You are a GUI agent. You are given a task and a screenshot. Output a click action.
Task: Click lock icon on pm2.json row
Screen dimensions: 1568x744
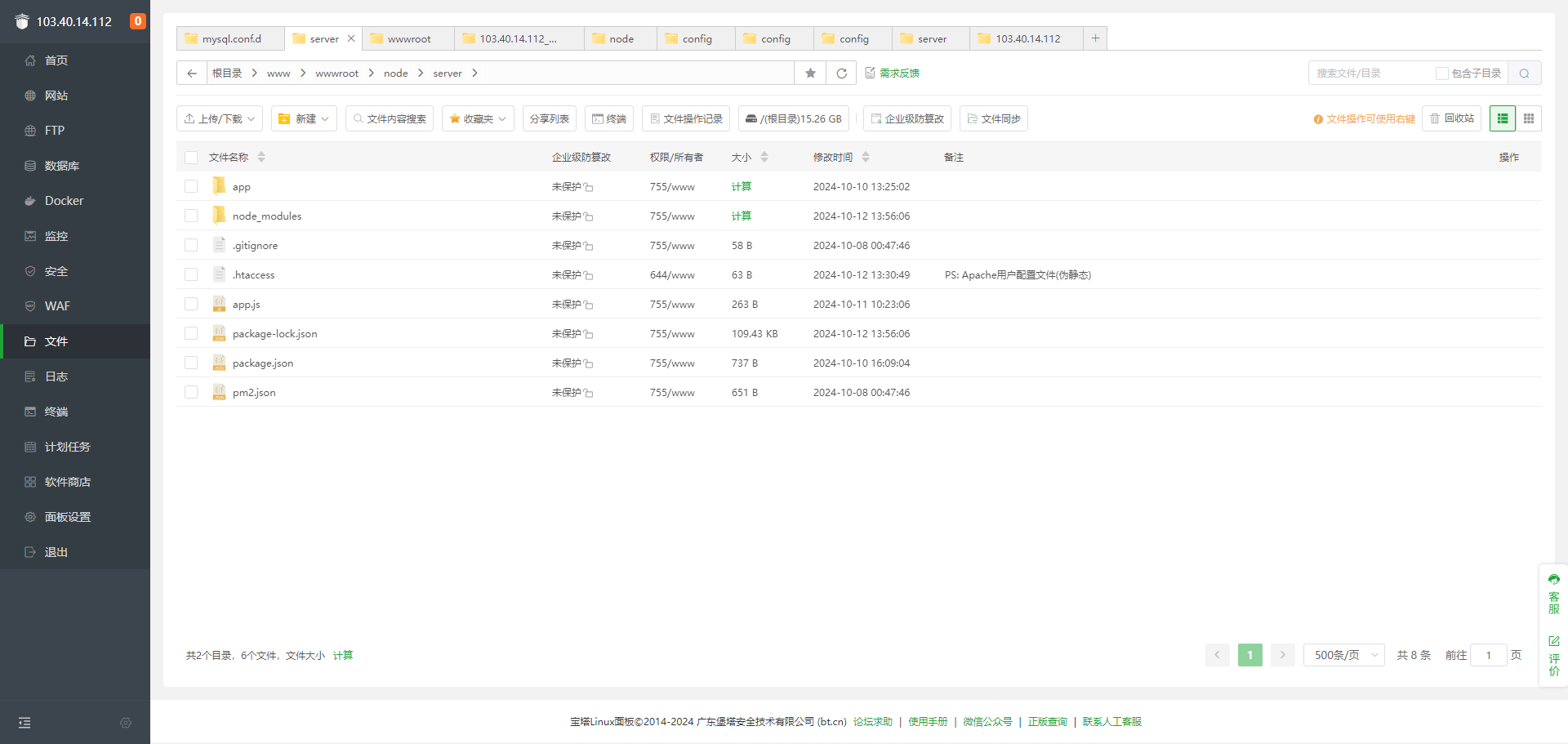coord(589,393)
